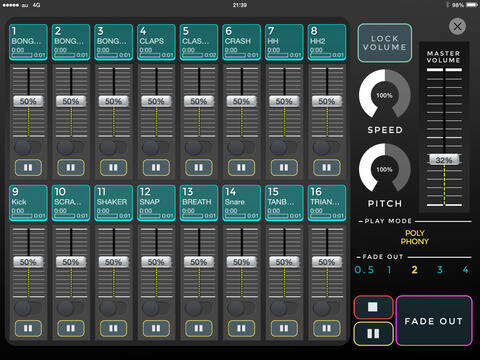Toggle the switch under channel 14 Snare
Viewport: 480px width, 360px height.
(x=241, y=308)
